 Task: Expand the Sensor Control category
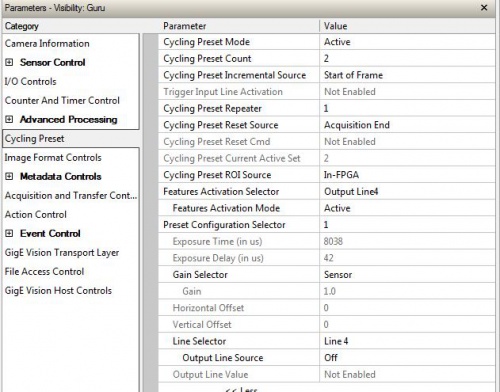pyautogui.click(x=9, y=62)
